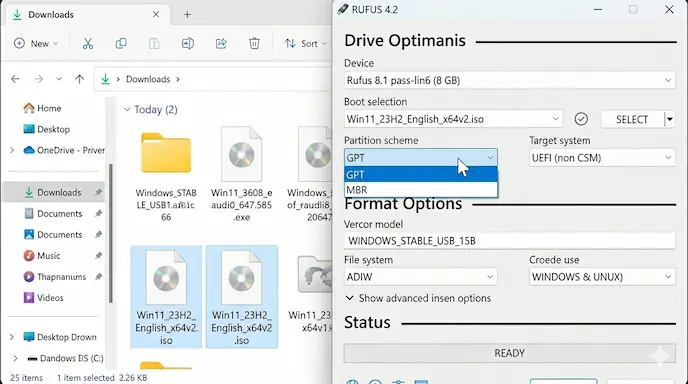
Task: Select the Downloads tab in Explorer
Action: [88, 14]
